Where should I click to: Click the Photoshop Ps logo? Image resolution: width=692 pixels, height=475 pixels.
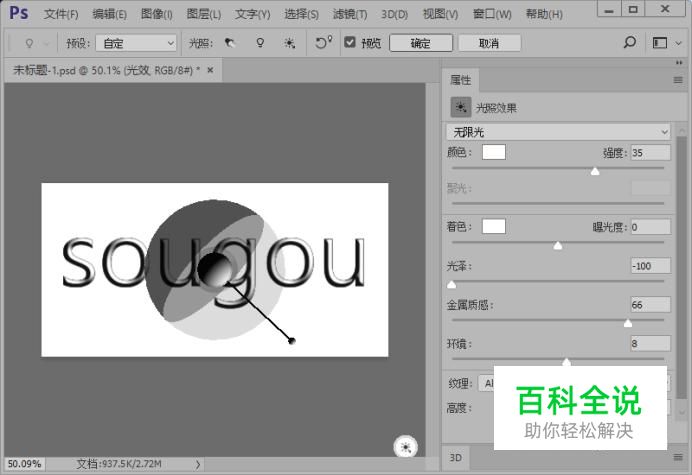coord(19,13)
